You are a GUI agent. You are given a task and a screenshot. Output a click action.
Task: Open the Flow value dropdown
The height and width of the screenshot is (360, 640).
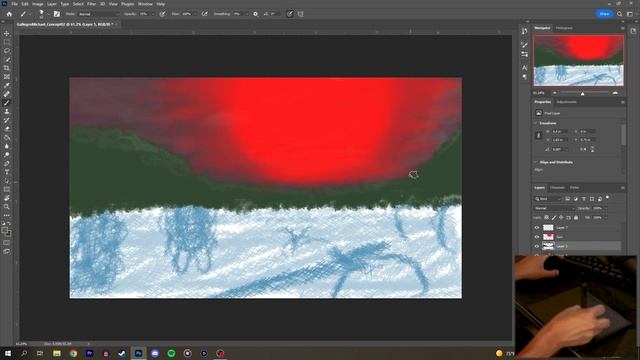(195, 14)
